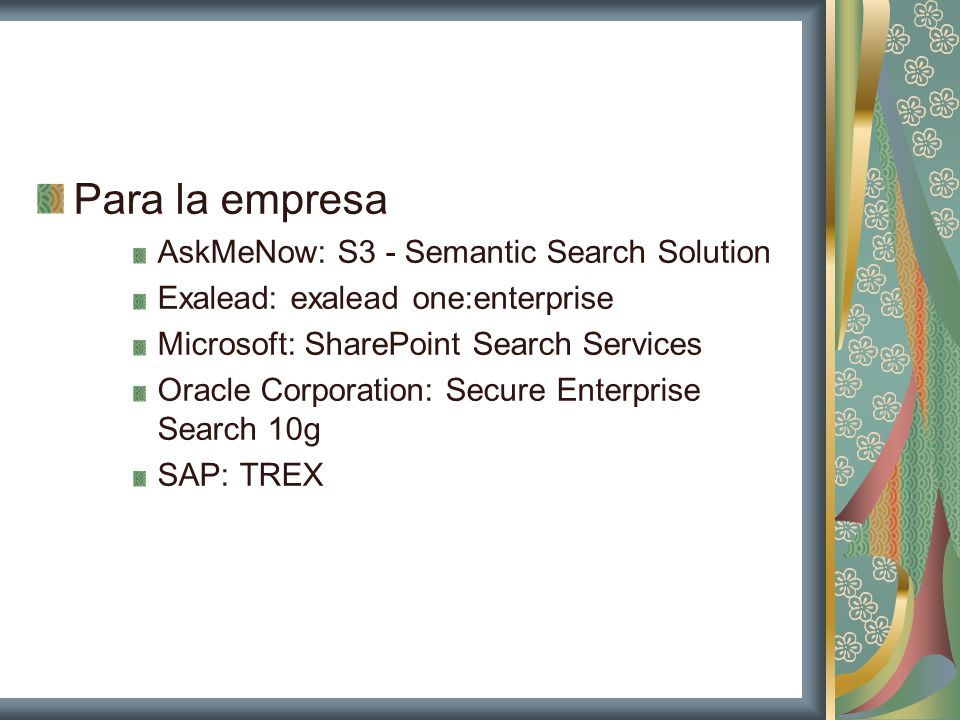Click the heading 'Para la empresa'

tap(230, 200)
